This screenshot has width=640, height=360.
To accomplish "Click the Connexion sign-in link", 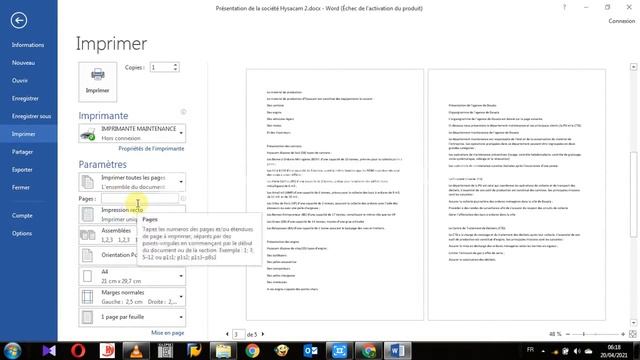I will (622, 21).
